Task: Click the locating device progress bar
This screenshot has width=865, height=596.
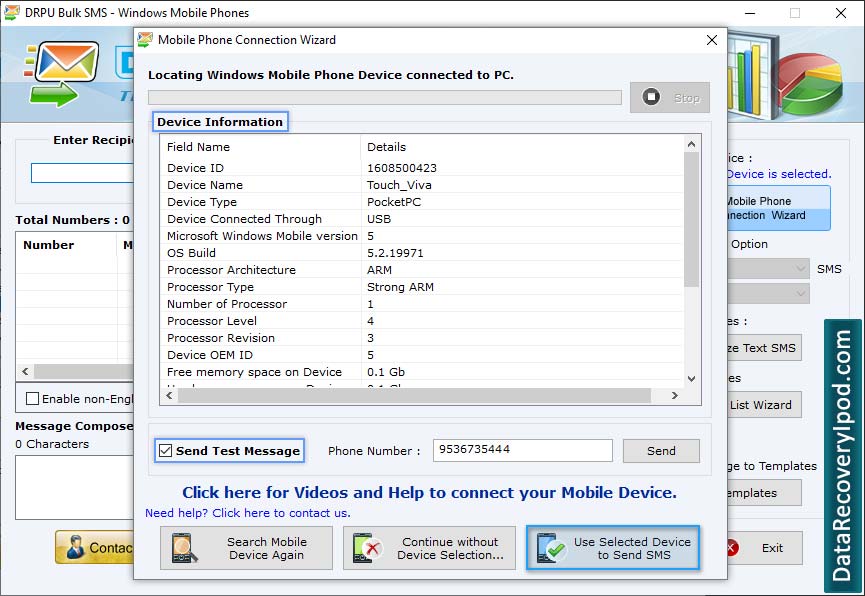Action: 385,98
